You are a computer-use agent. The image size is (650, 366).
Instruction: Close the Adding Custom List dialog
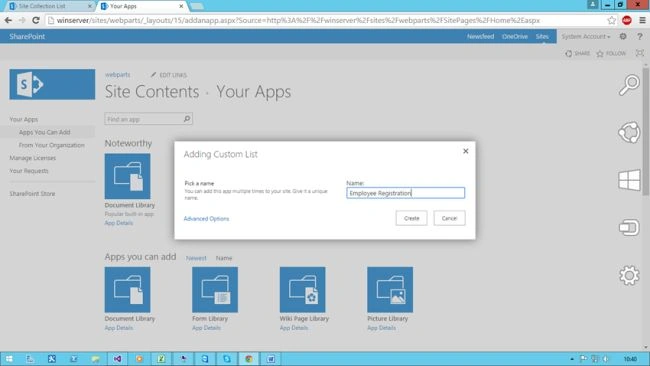pyautogui.click(x=466, y=151)
